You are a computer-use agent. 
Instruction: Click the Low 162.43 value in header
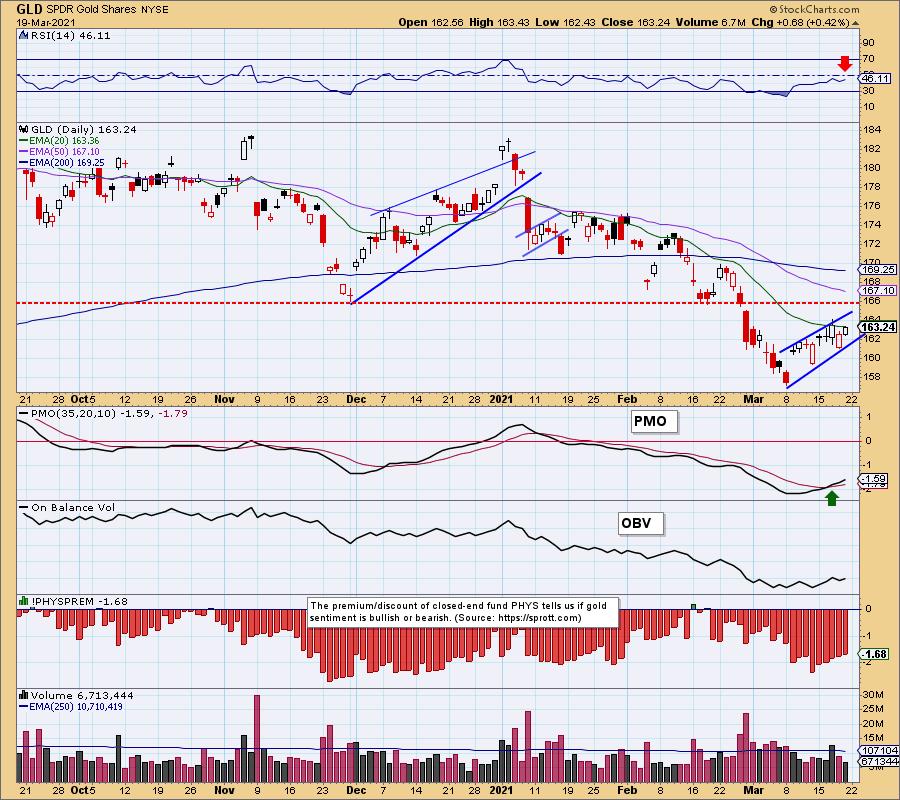[565, 22]
